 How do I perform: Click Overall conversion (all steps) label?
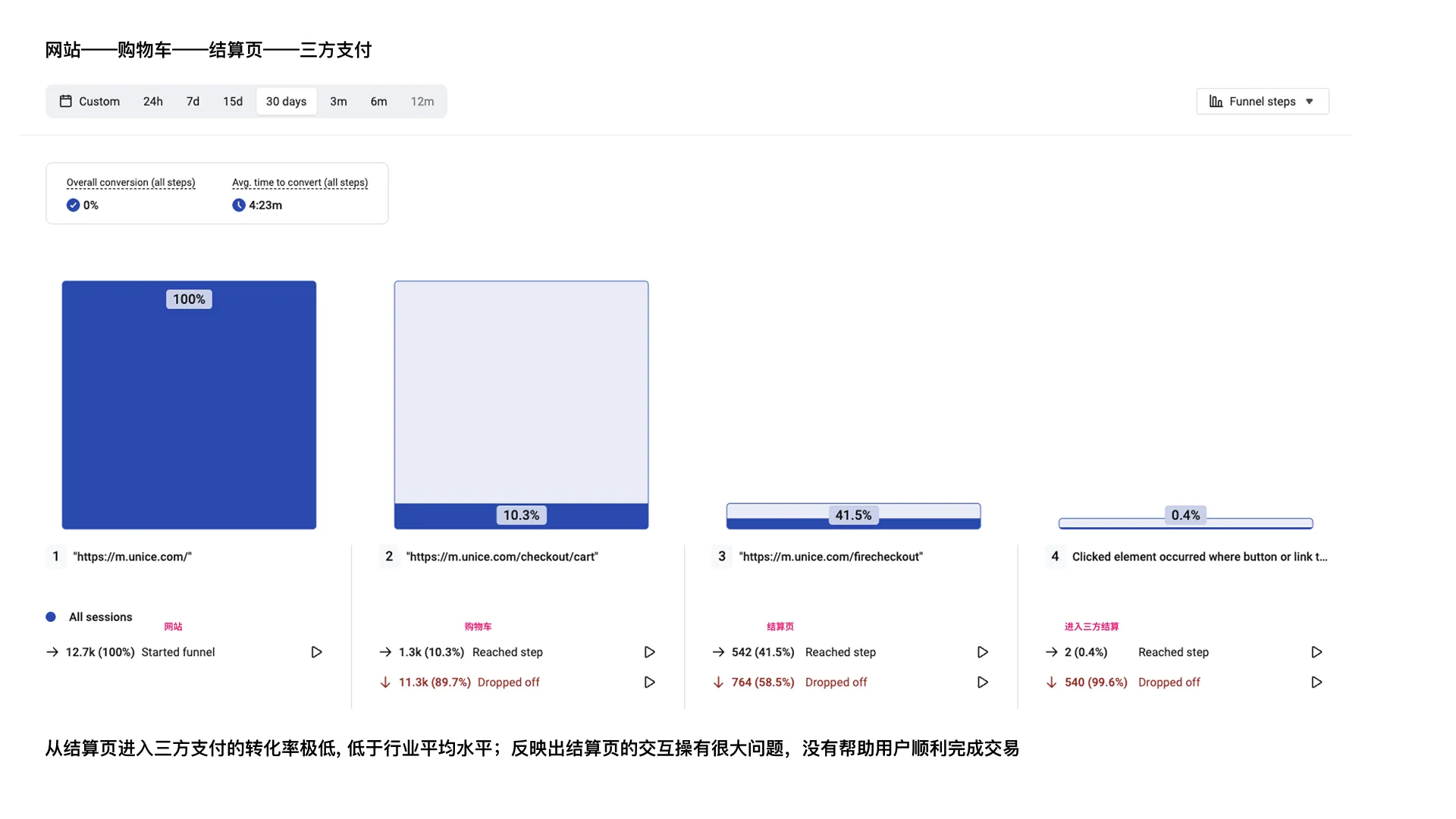coord(130,183)
